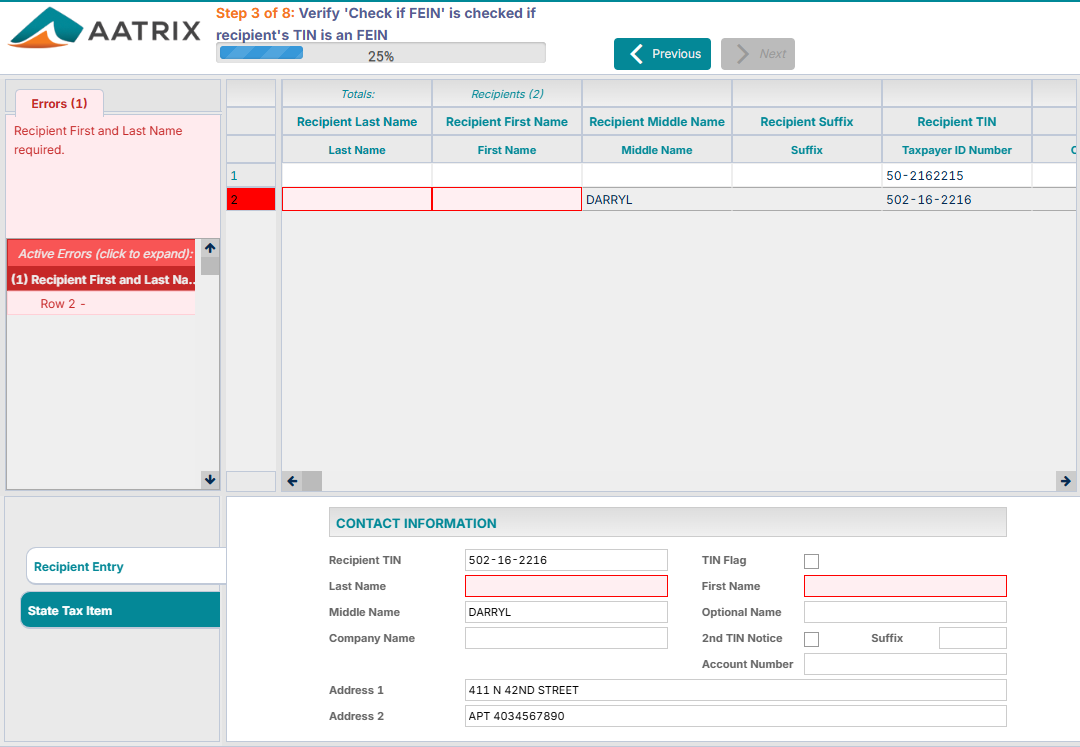This screenshot has height=747, width=1080.
Task: Click the row 2 Suffix cell
Action: (807, 200)
